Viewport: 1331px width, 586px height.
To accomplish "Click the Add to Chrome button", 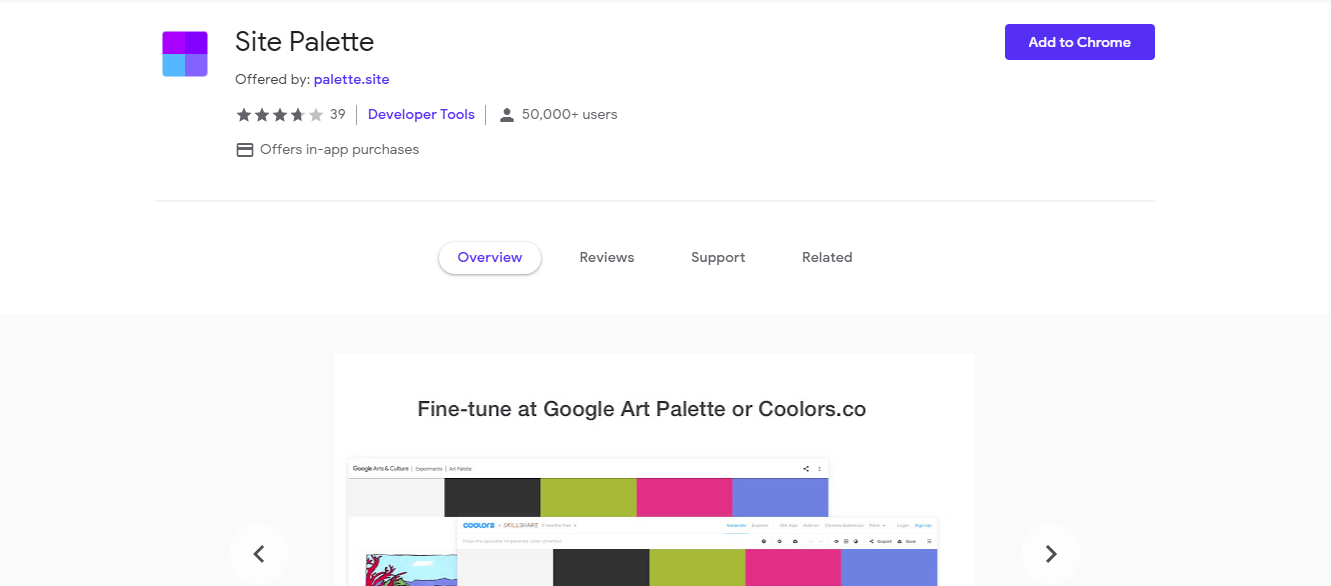I will pyautogui.click(x=1079, y=42).
